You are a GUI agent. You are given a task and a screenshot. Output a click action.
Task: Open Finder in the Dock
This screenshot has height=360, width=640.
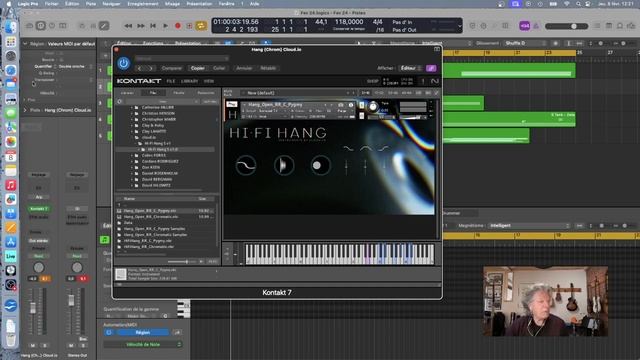click(11, 27)
